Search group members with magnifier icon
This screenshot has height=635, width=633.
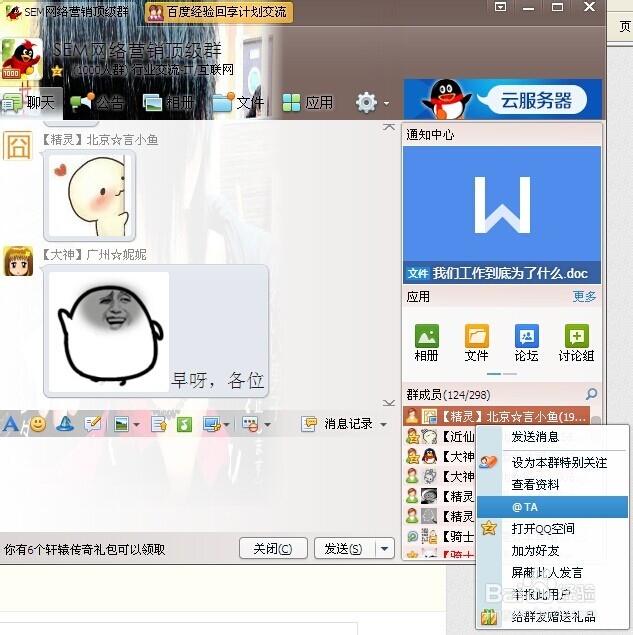pyautogui.click(x=591, y=394)
